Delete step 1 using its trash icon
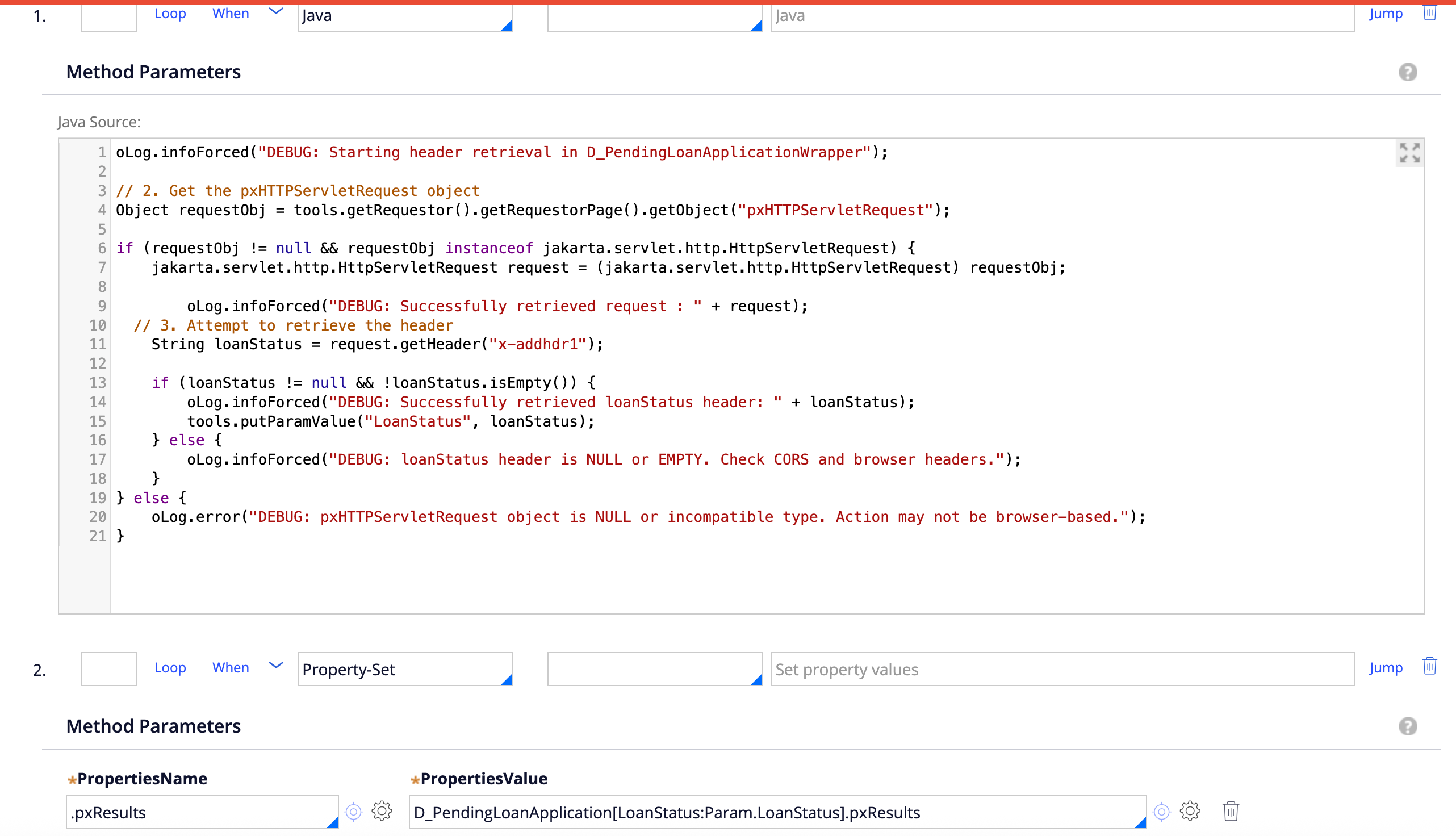 click(x=1429, y=12)
